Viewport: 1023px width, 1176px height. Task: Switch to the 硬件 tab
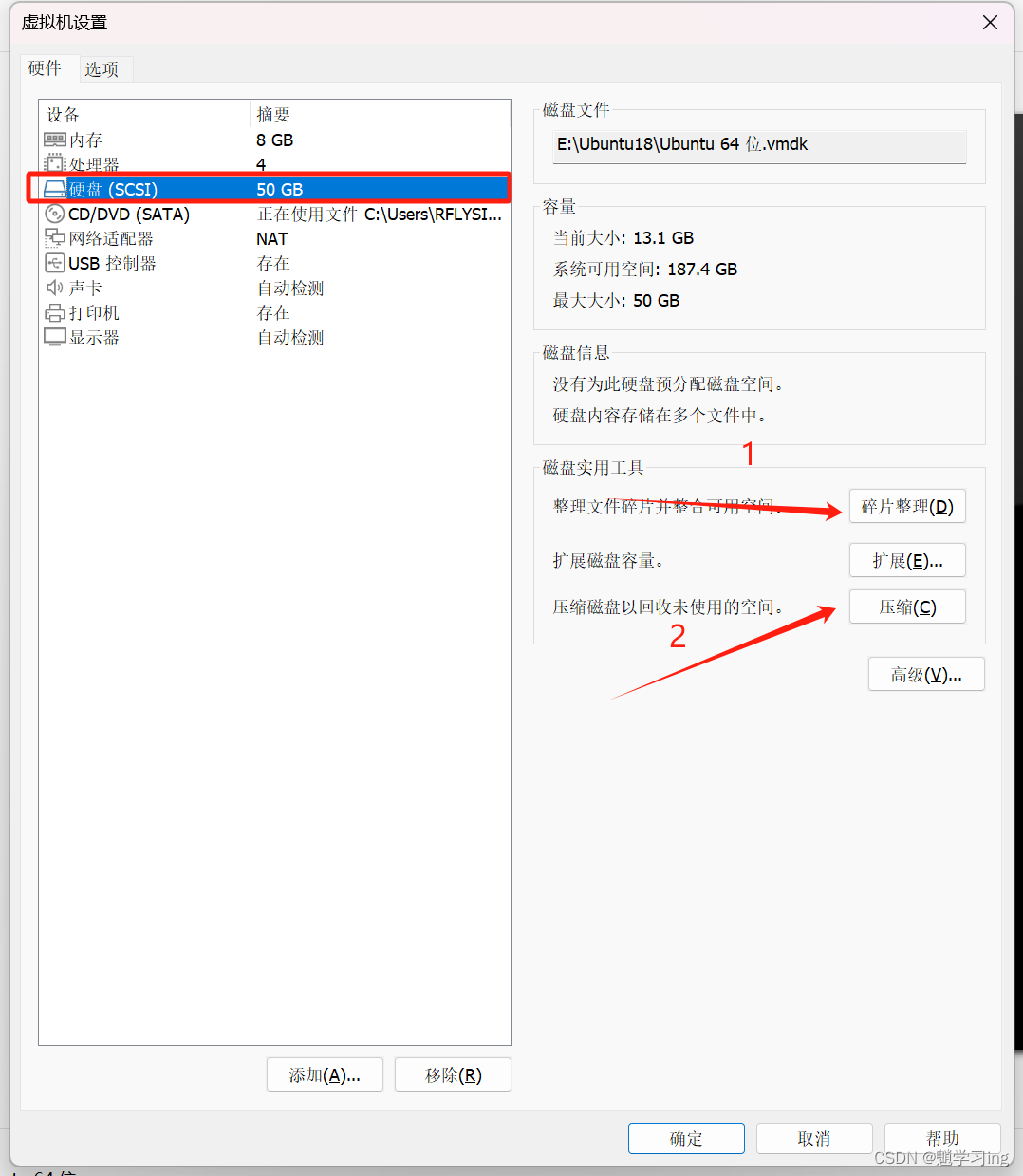pos(45,68)
